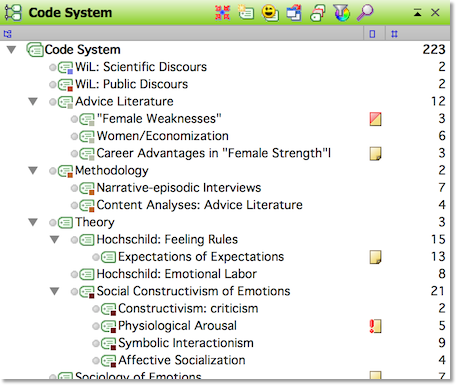Click the root Code System code icon
The image size is (456, 385).
pyautogui.click(x=35, y=50)
